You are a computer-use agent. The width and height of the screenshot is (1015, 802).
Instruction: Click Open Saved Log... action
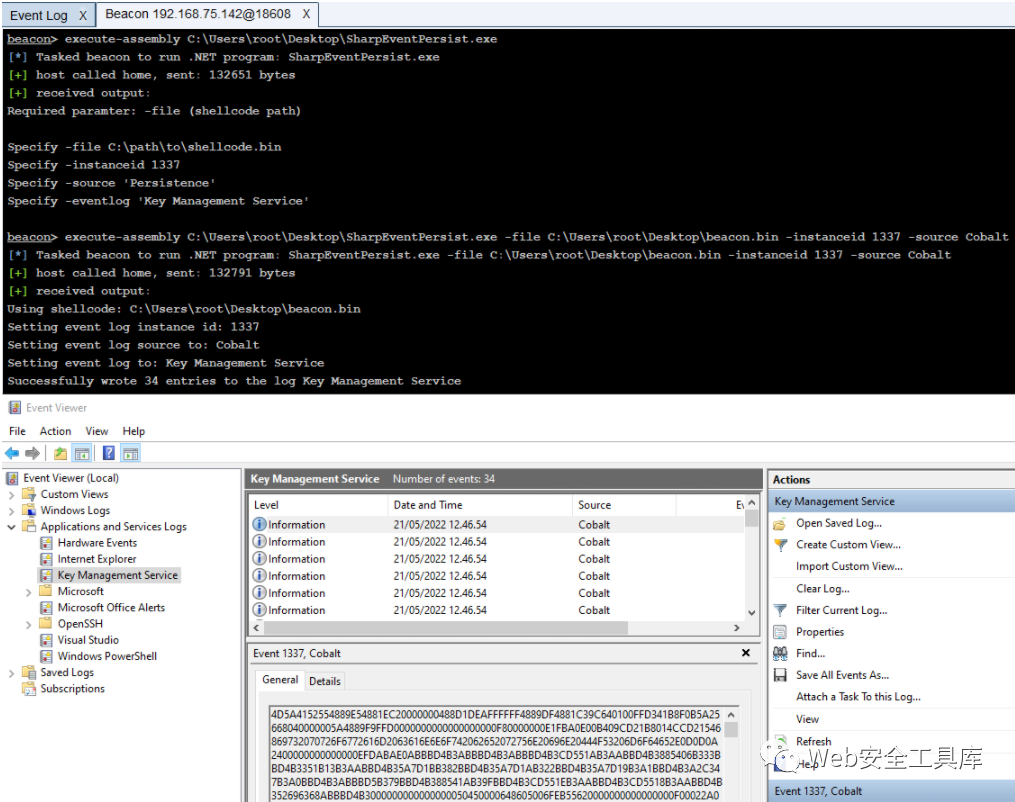[x=838, y=523]
